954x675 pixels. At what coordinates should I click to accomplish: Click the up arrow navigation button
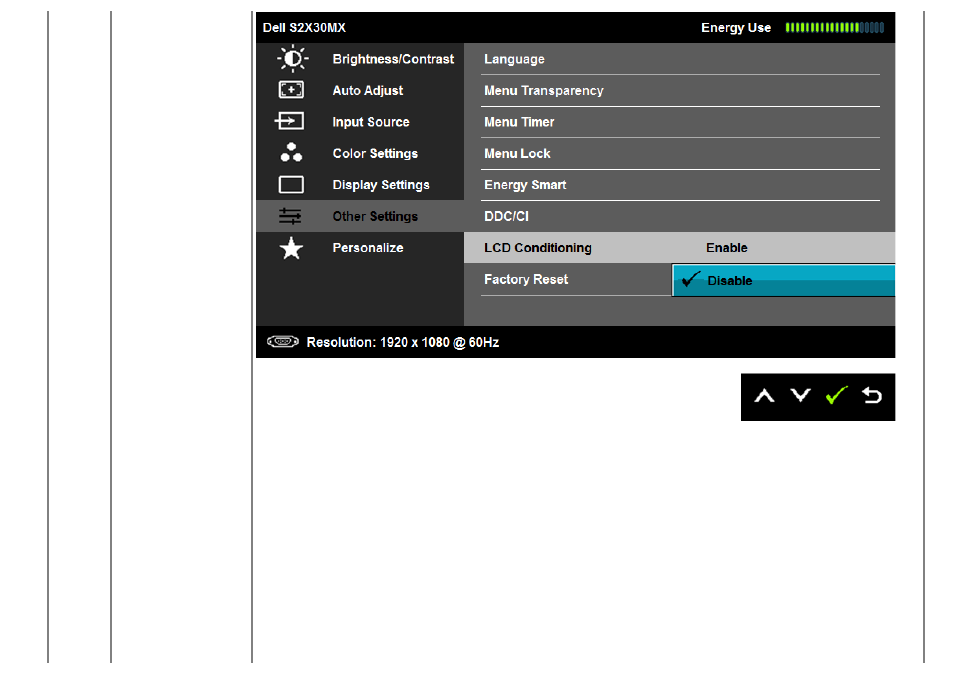pyautogui.click(x=764, y=396)
